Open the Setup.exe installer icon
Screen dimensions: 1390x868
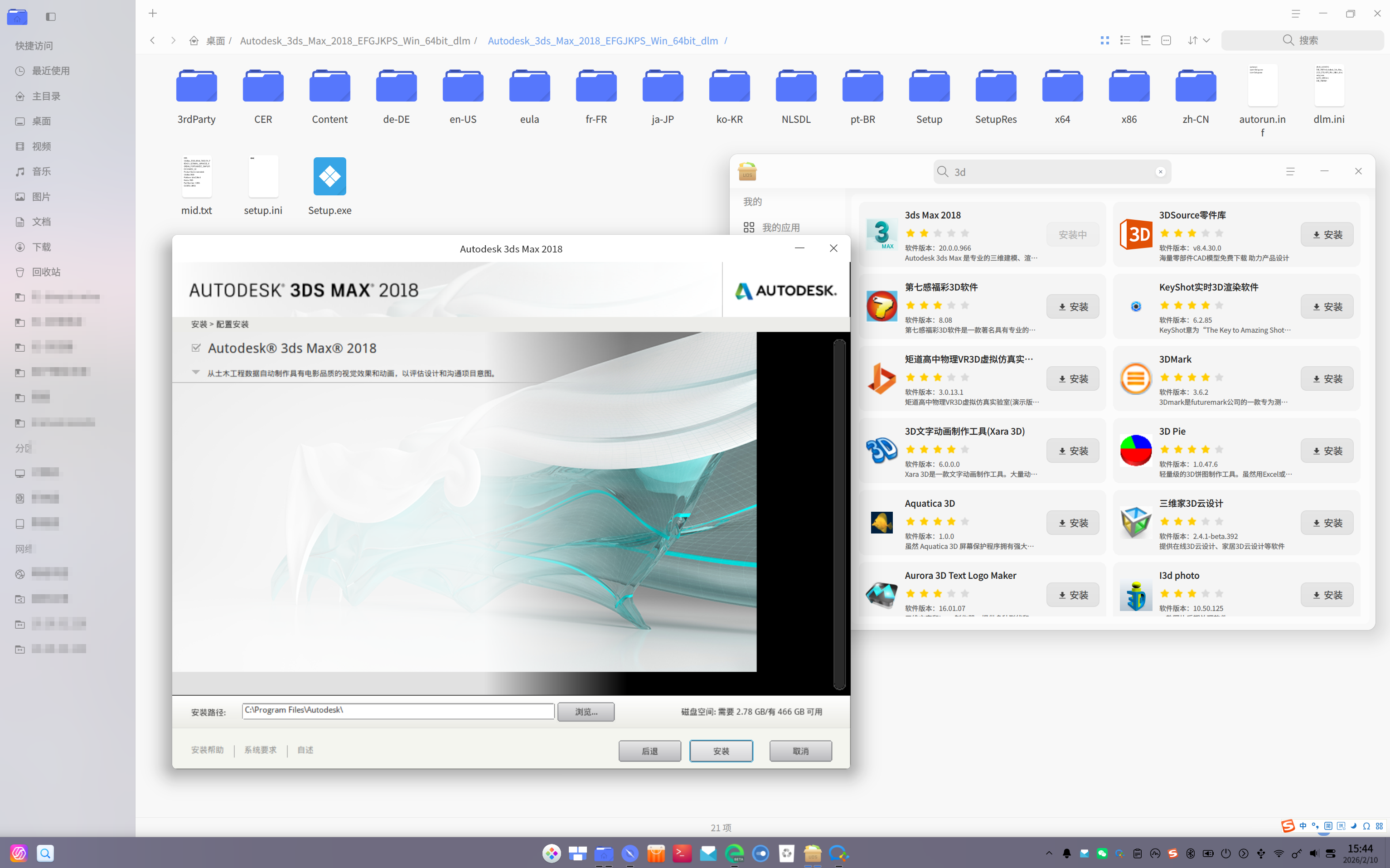point(329,177)
